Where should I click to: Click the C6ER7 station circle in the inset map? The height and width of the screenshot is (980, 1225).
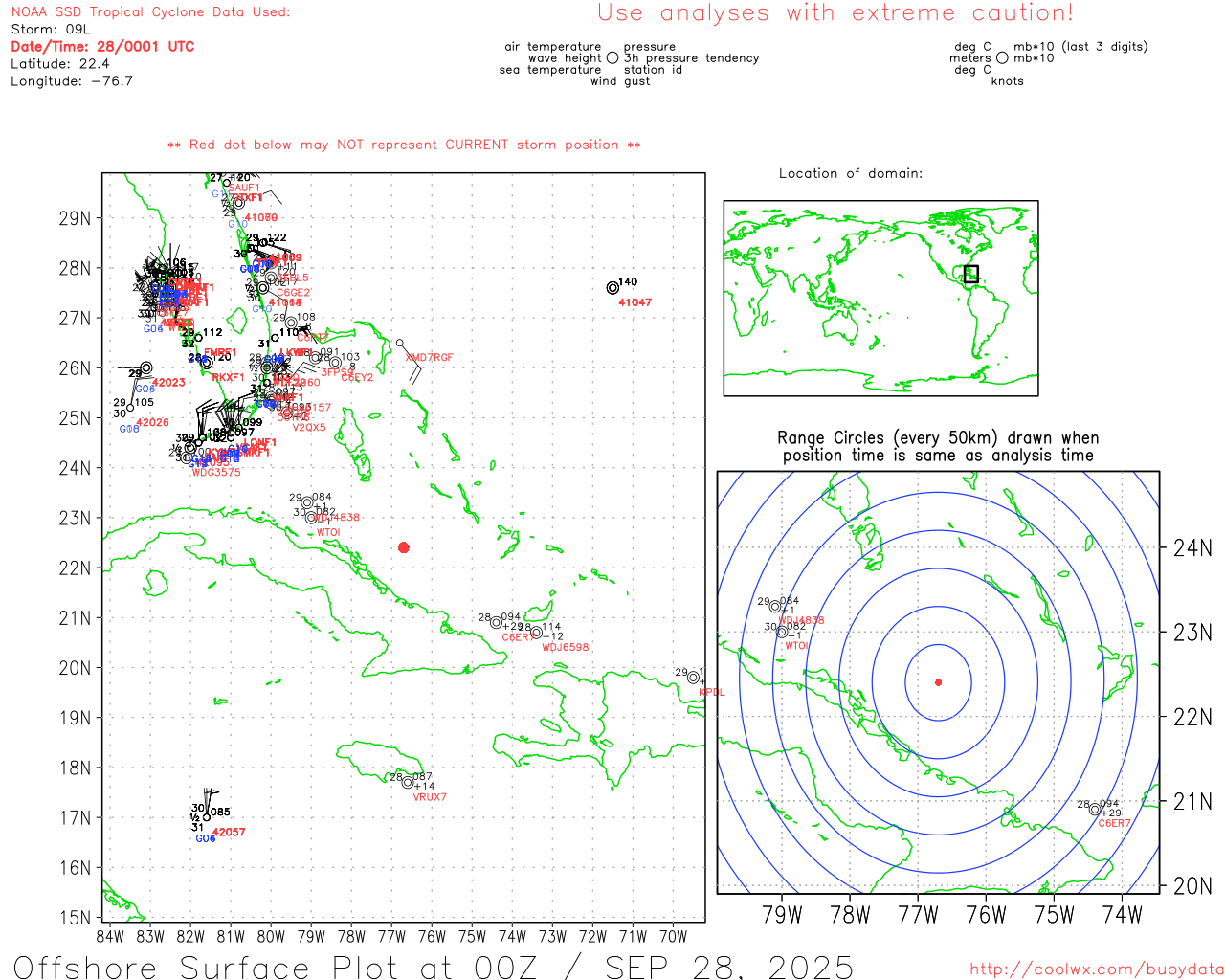1095,810
